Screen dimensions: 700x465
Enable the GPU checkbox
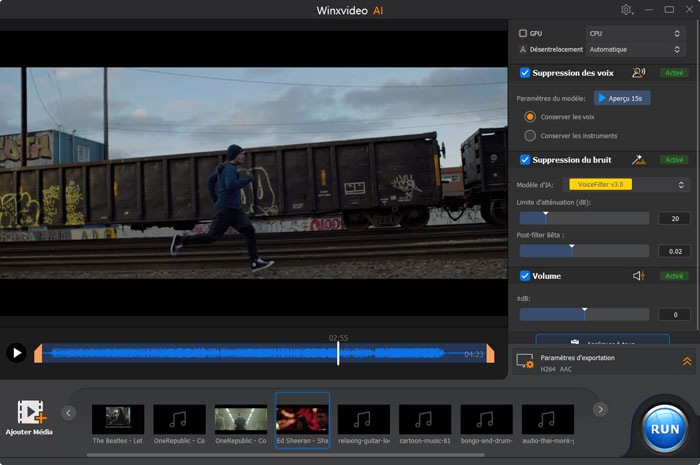(523, 33)
